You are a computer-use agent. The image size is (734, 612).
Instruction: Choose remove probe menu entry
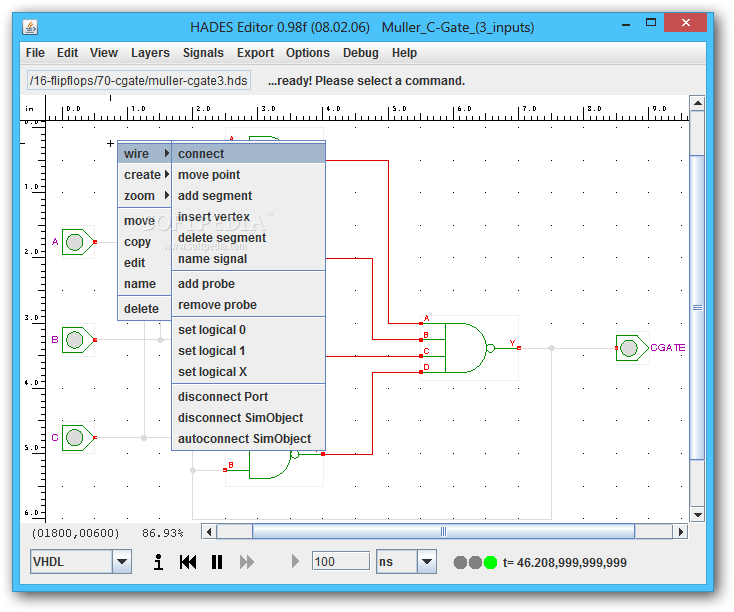point(249,305)
